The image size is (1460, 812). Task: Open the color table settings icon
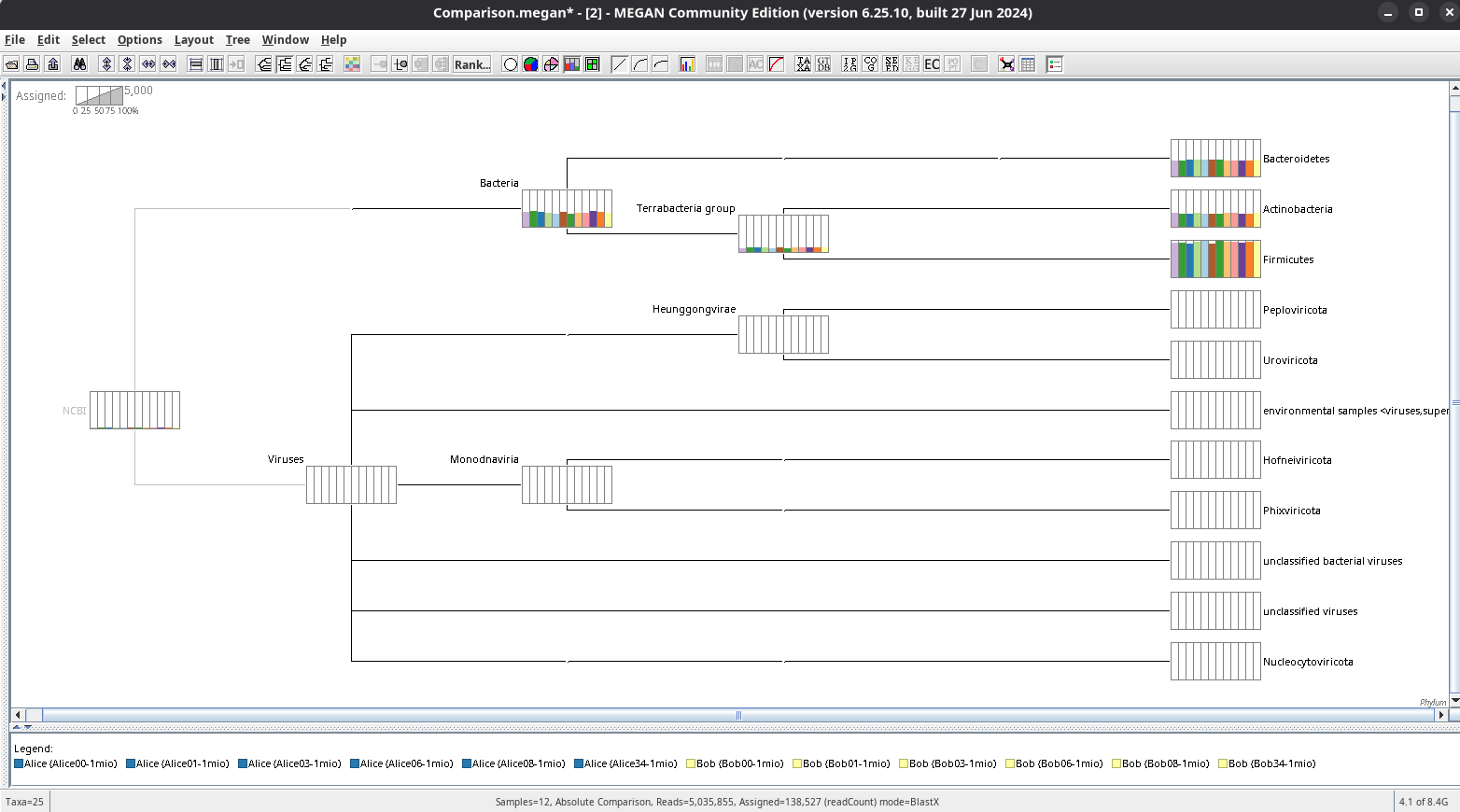352,64
